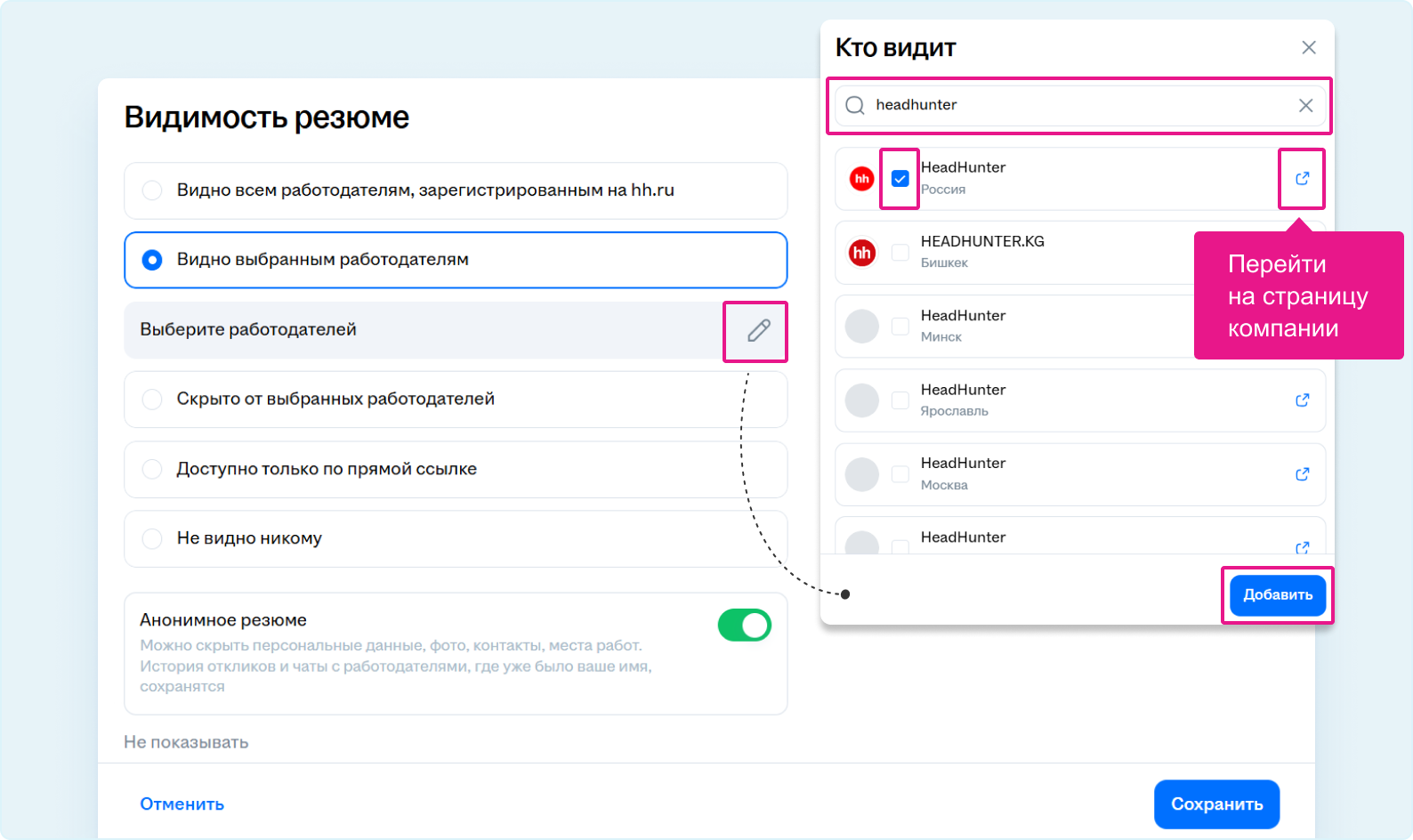Check the HEADHUNTER.KG Бишкек checkbox
This screenshot has width=1413, height=840.
click(900, 253)
